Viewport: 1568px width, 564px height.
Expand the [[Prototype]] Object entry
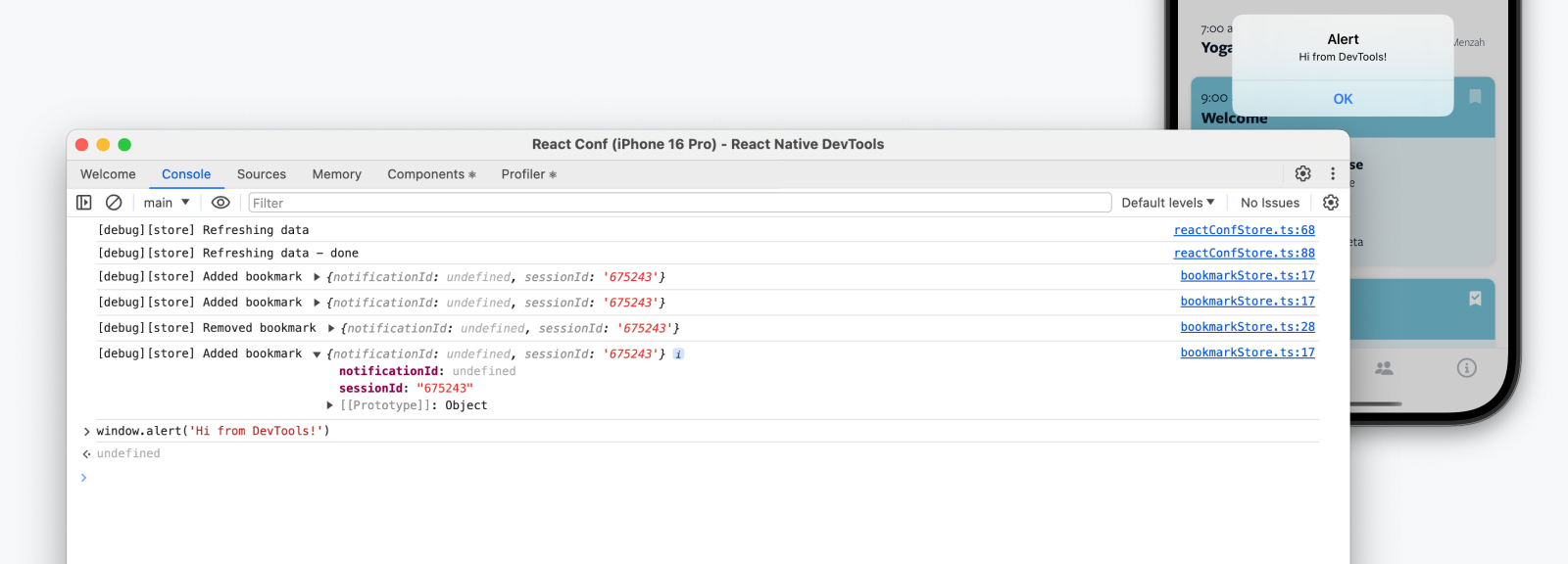pos(330,405)
